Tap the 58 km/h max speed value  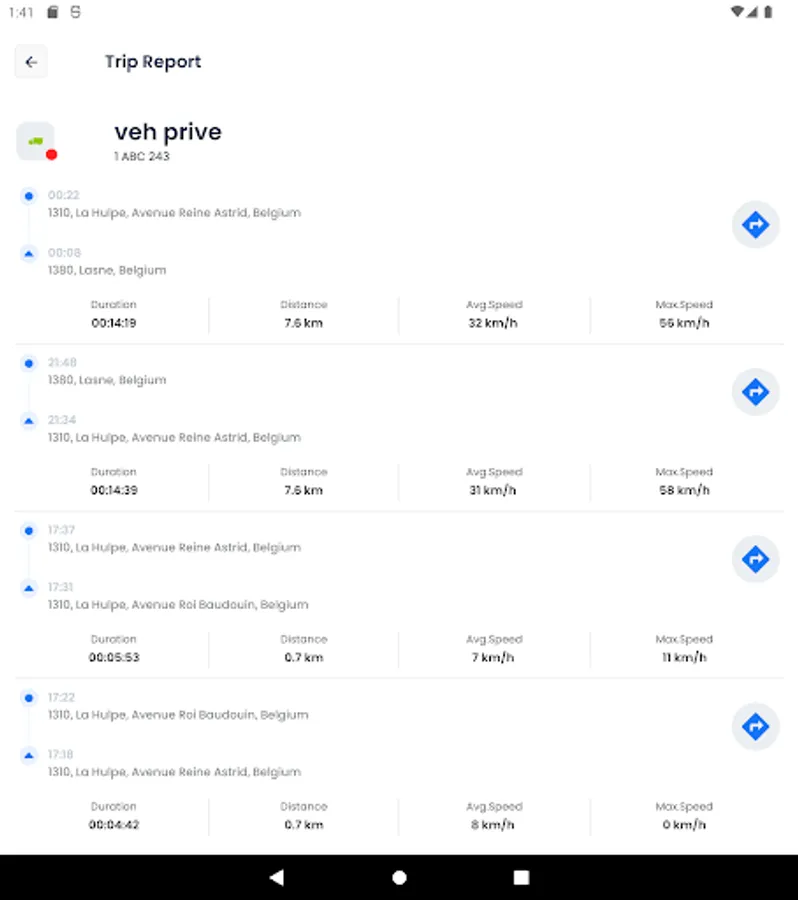684,490
